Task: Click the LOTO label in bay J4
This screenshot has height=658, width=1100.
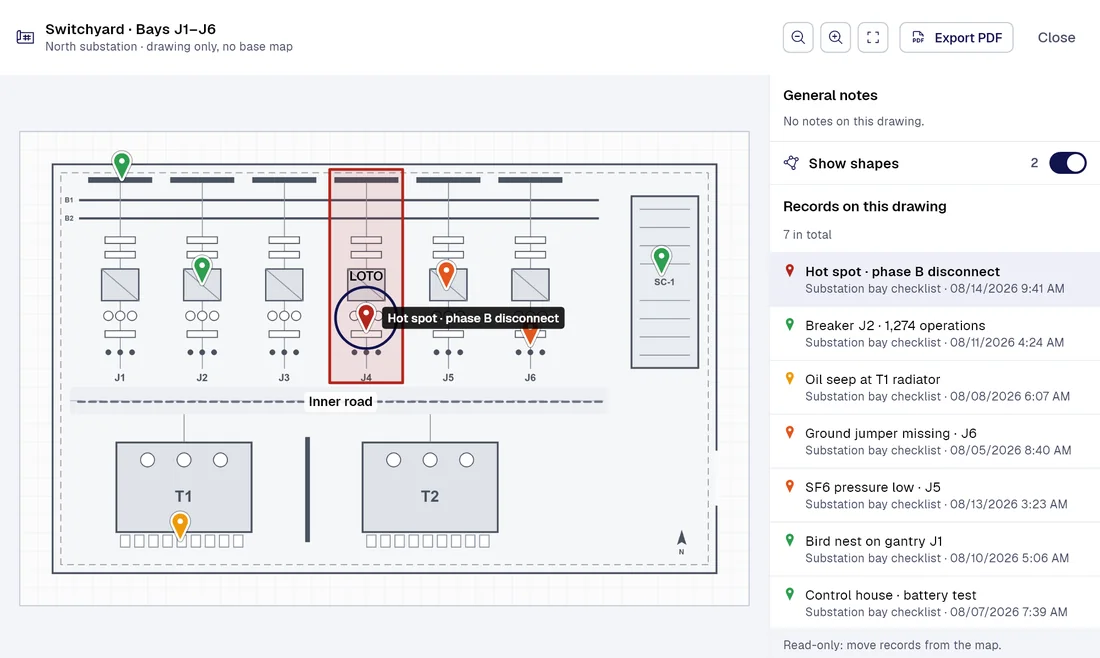Action: [366, 276]
